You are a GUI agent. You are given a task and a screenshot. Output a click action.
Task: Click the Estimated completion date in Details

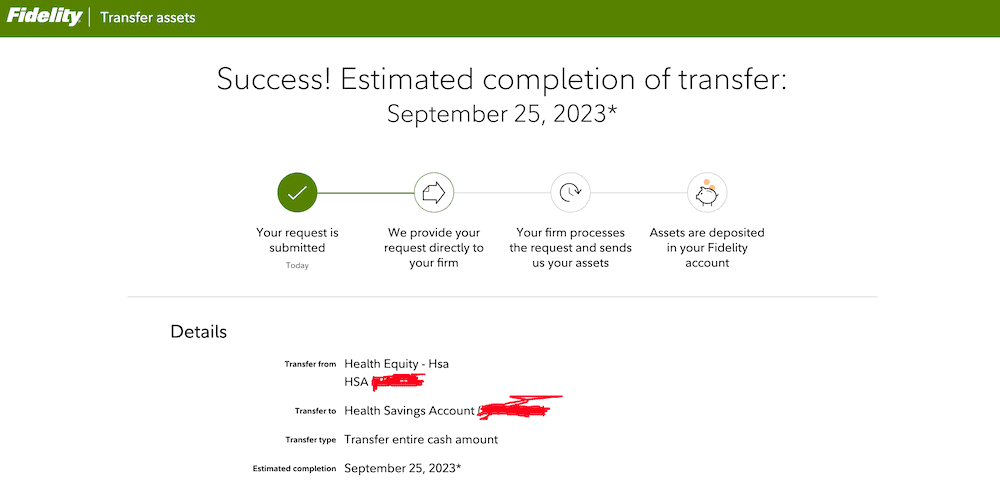402,468
